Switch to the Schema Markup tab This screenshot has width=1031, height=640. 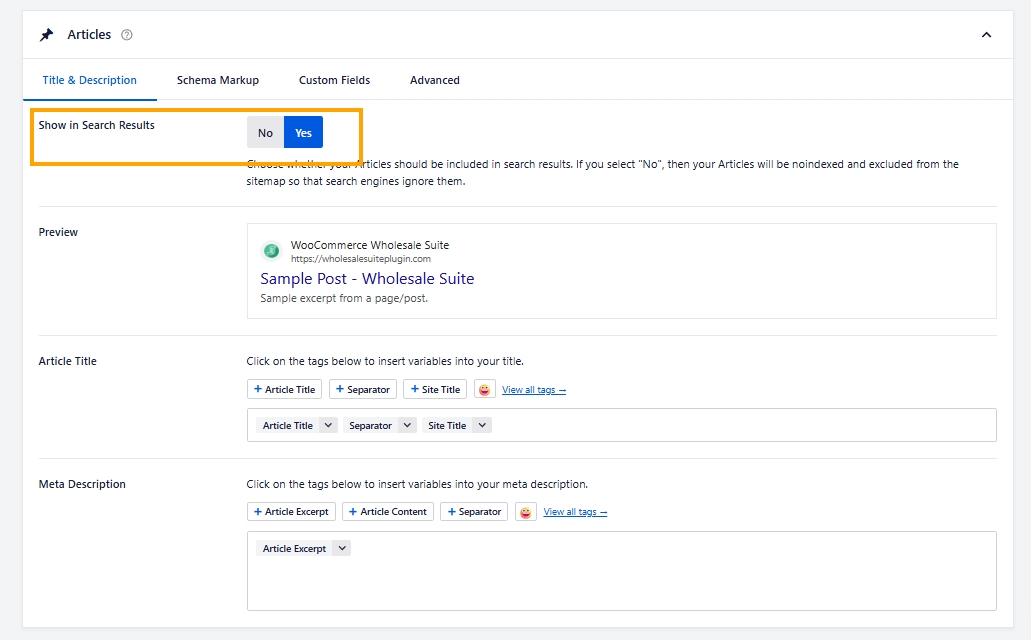(x=217, y=80)
